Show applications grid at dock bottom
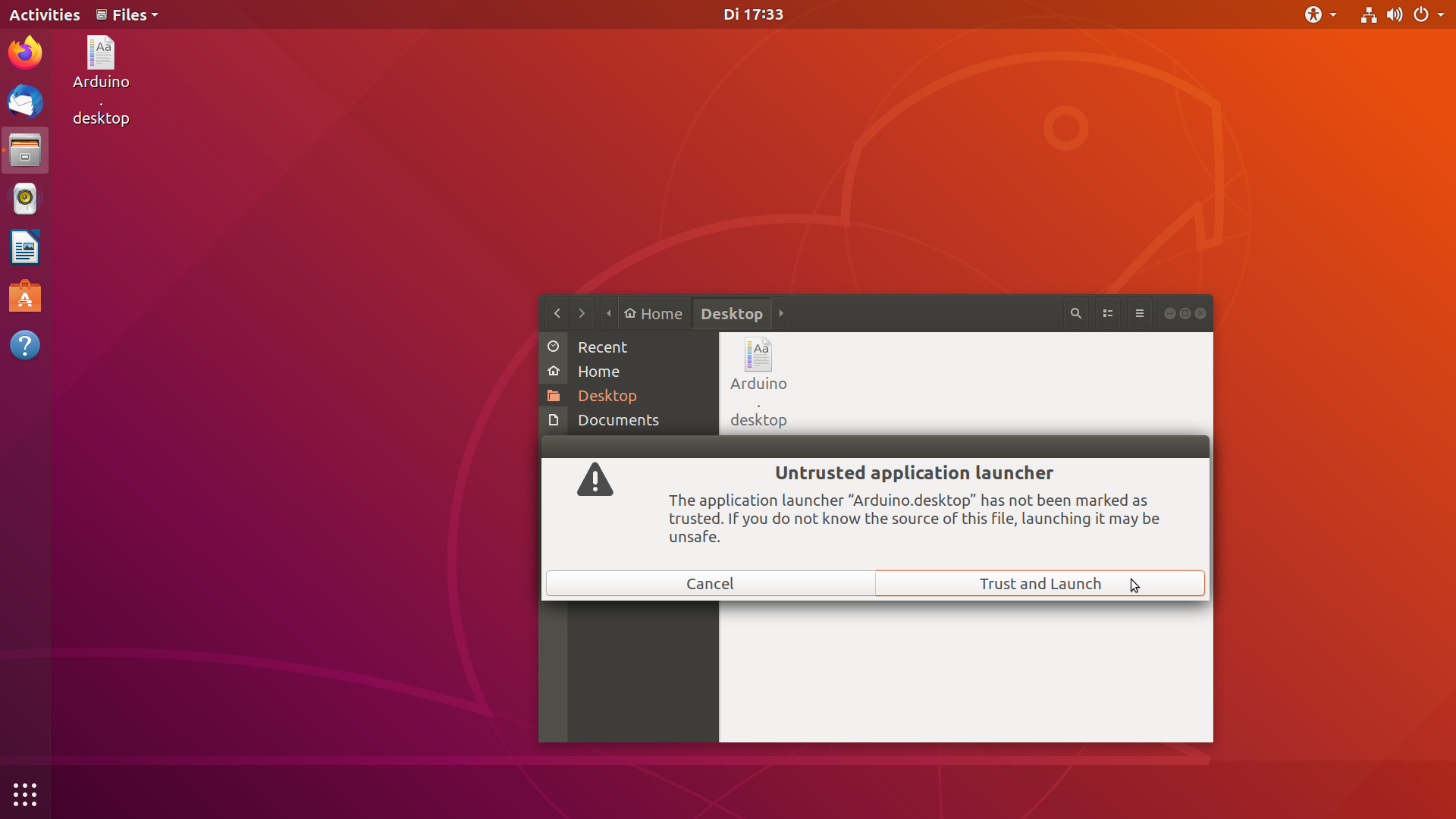 point(25,794)
